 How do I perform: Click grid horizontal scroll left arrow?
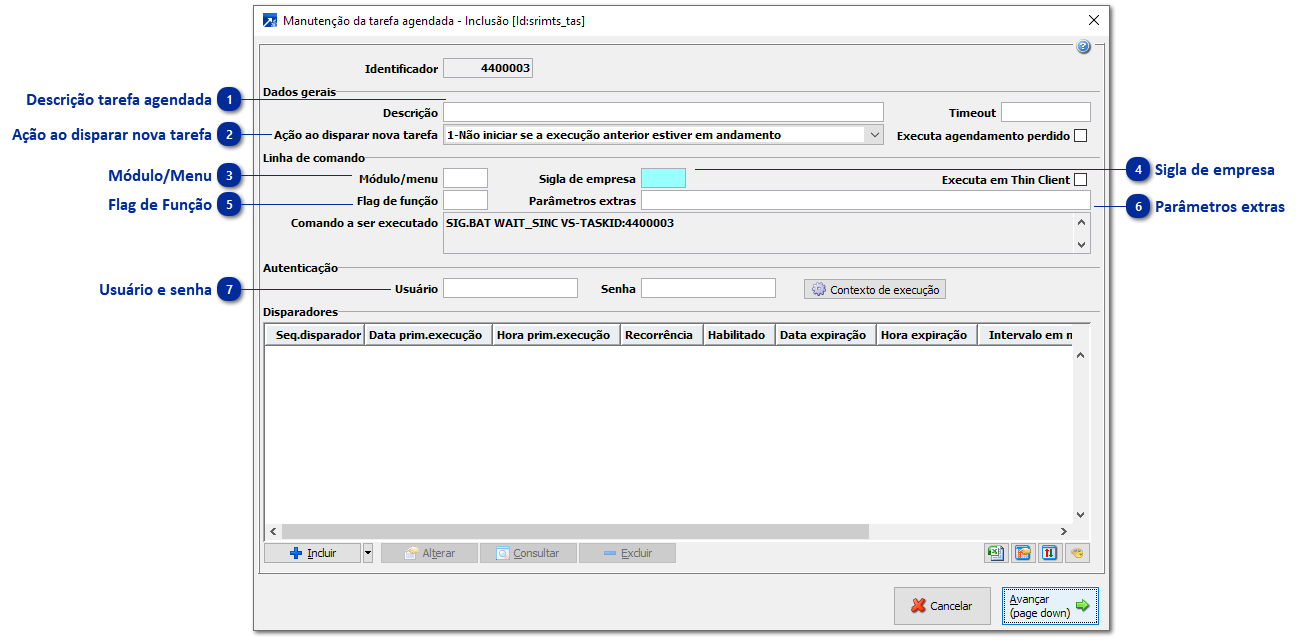point(273,532)
